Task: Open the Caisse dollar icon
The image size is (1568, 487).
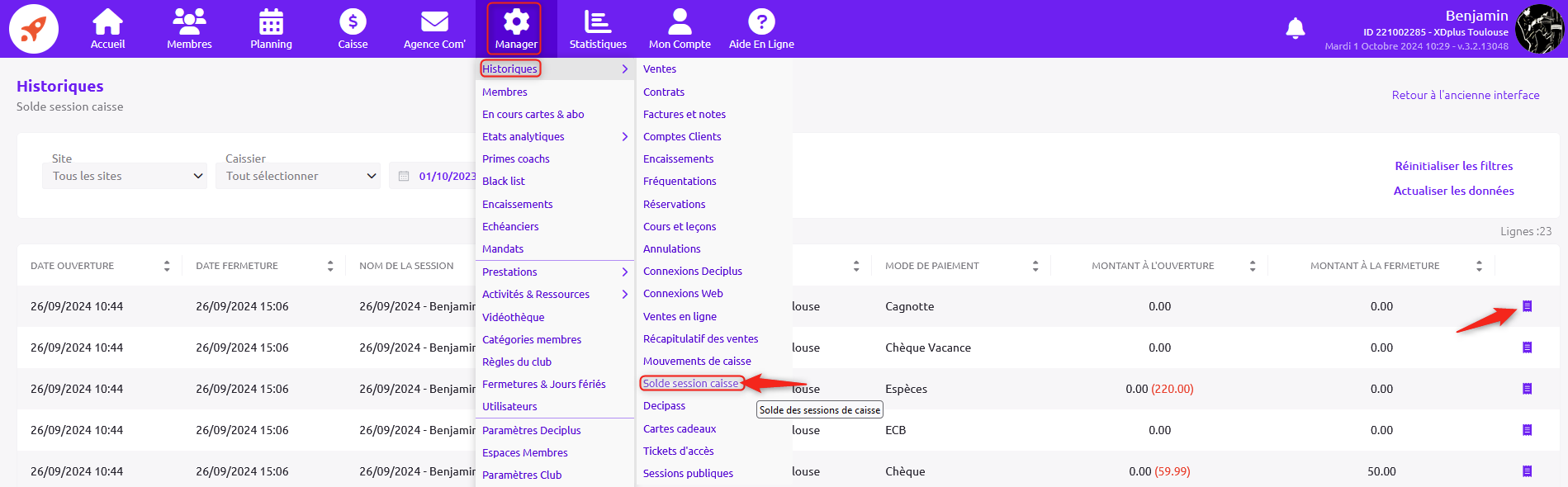Action: click(x=353, y=23)
